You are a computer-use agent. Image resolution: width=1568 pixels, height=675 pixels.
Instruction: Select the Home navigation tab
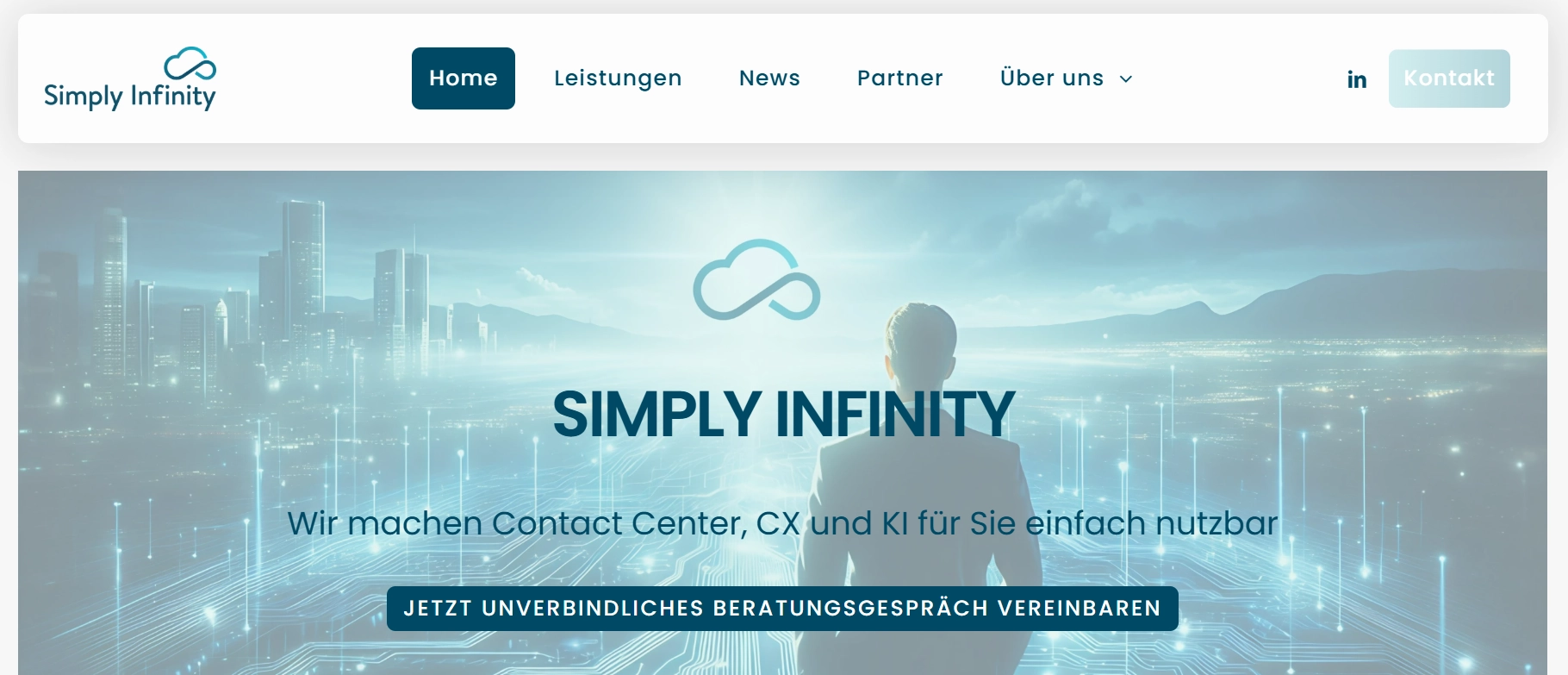coord(464,78)
